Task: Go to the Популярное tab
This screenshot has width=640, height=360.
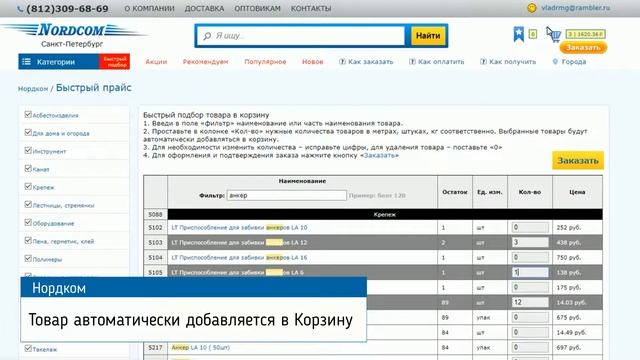Action: [x=265, y=62]
